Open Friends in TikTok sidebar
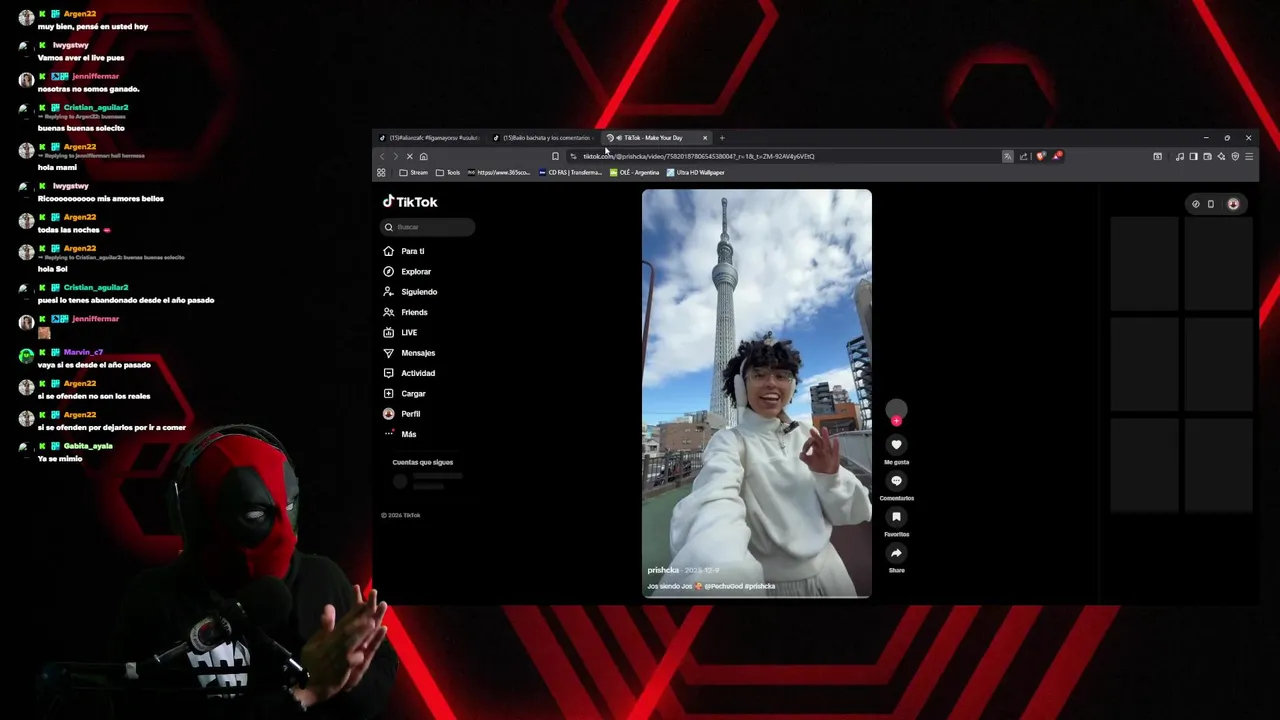 [x=405, y=312]
